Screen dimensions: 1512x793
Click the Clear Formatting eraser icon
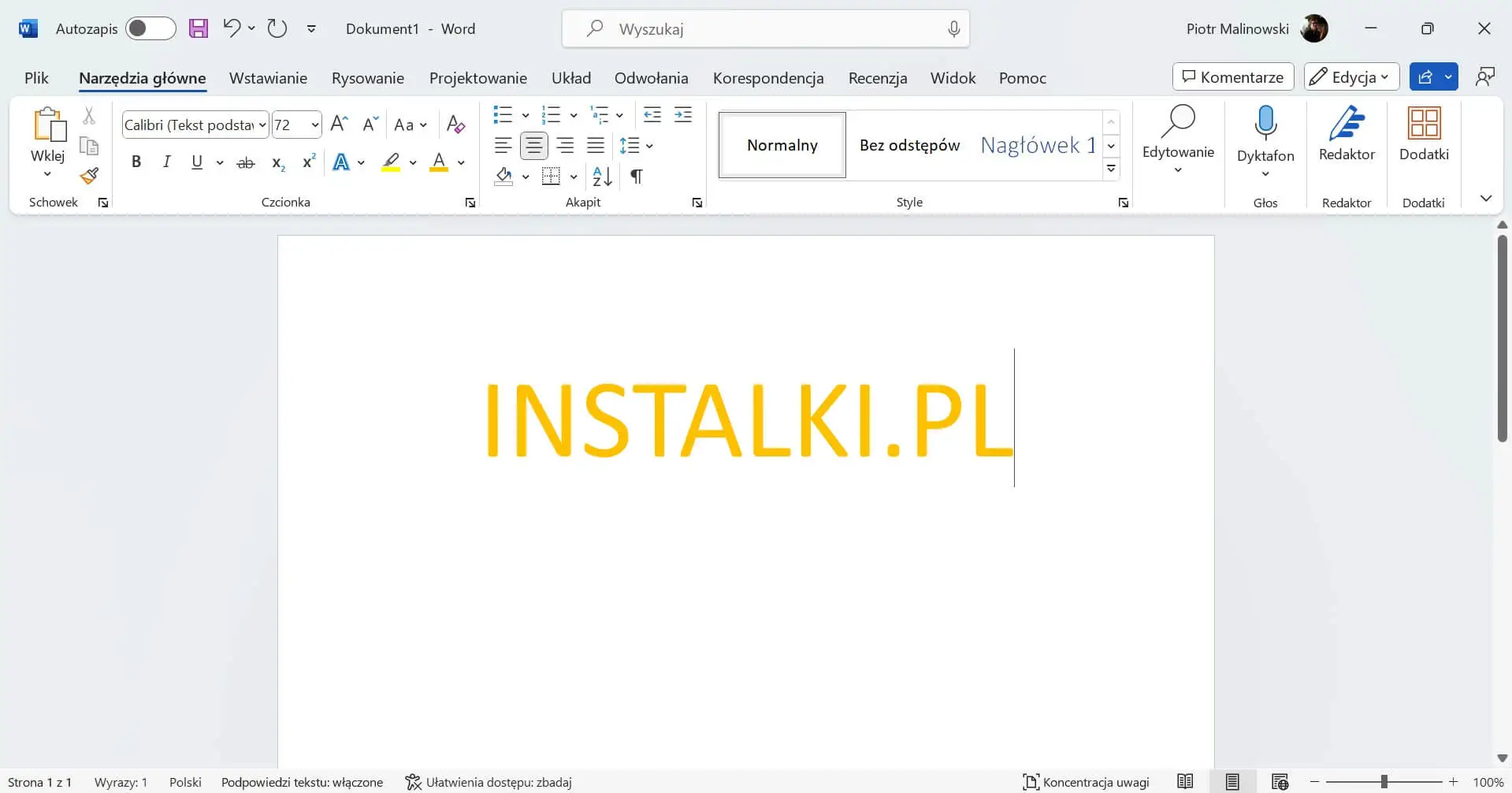click(455, 125)
